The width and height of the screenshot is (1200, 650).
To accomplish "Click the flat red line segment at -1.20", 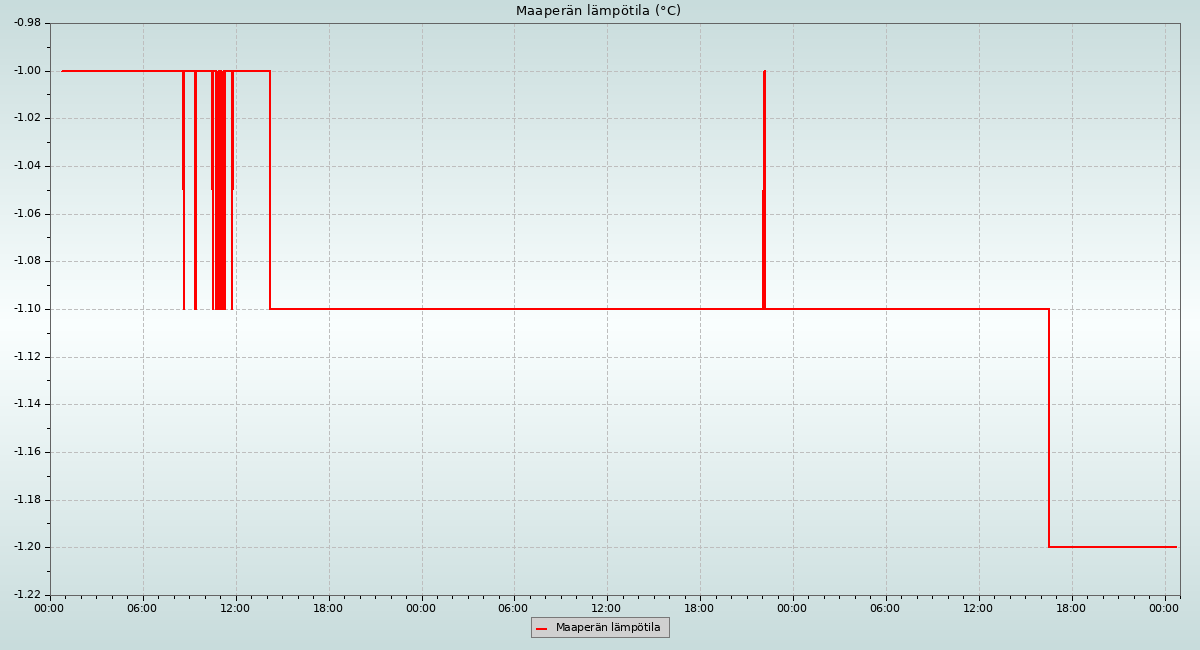I will point(1110,547).
